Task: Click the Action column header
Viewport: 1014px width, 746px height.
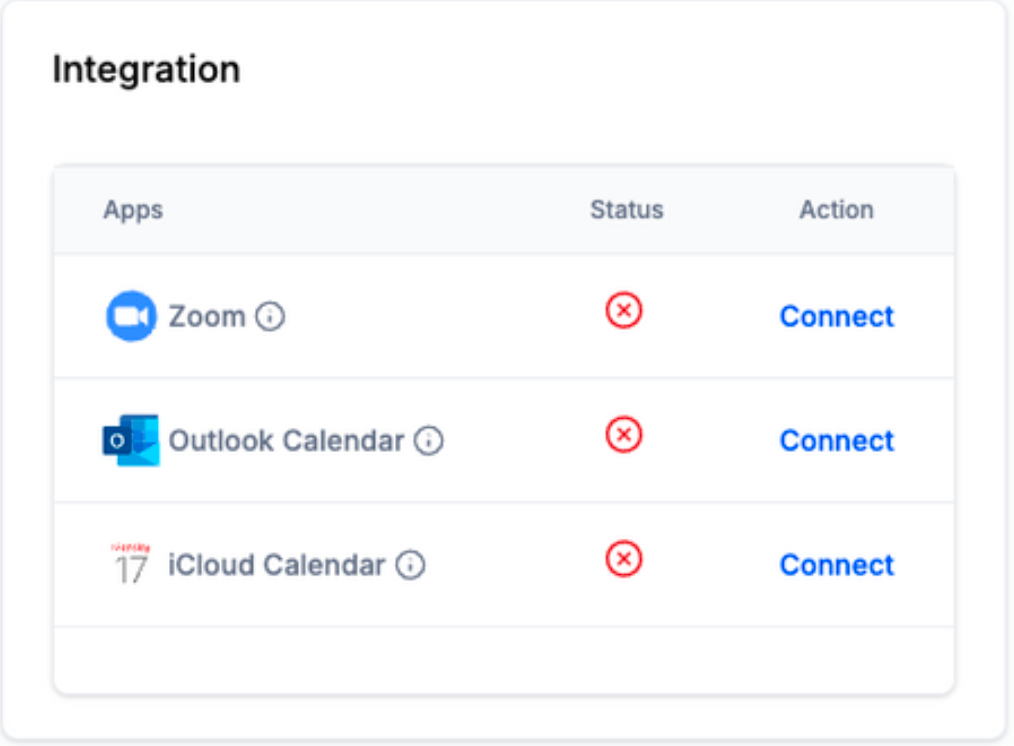Action: (837, 209)
